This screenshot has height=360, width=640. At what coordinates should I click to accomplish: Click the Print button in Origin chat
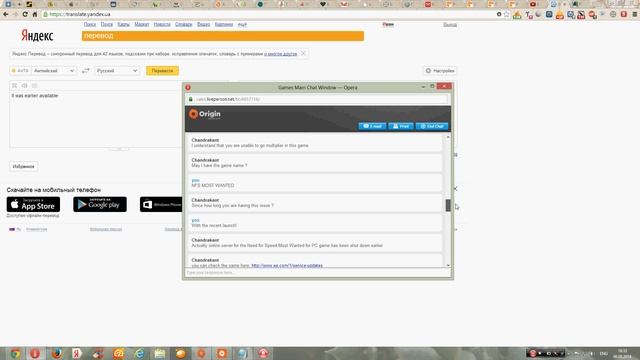[401, 126]
